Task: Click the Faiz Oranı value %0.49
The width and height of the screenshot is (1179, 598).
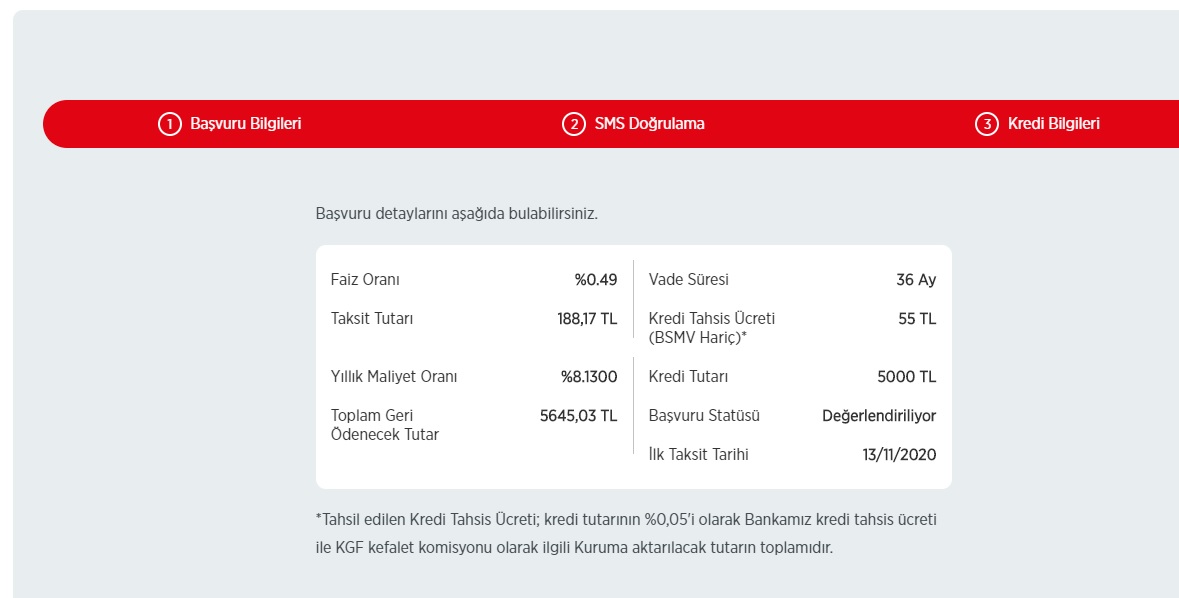Action: 596,280
